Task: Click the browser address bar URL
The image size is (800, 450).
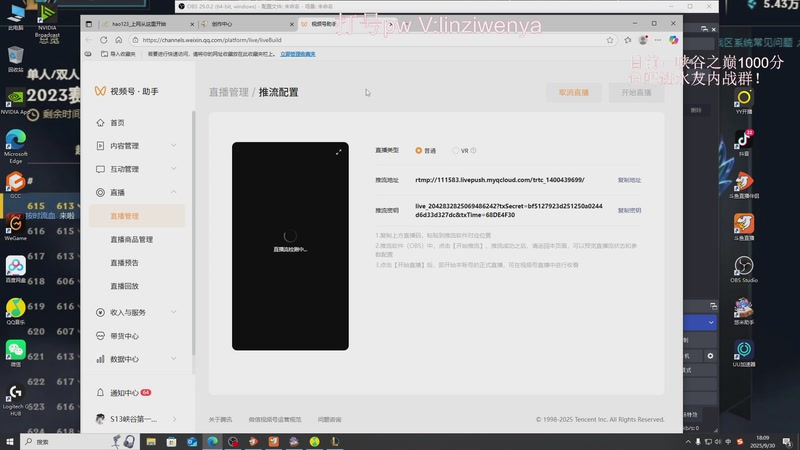Action: click(x=212, y=40)
